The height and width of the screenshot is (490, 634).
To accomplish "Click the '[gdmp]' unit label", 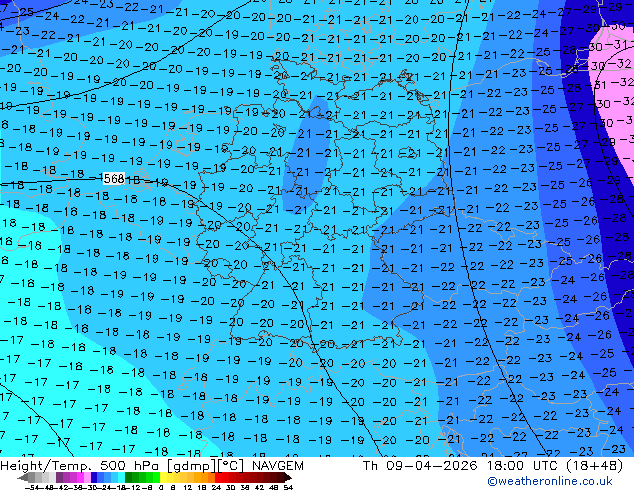I will click(x=191, y=466).
